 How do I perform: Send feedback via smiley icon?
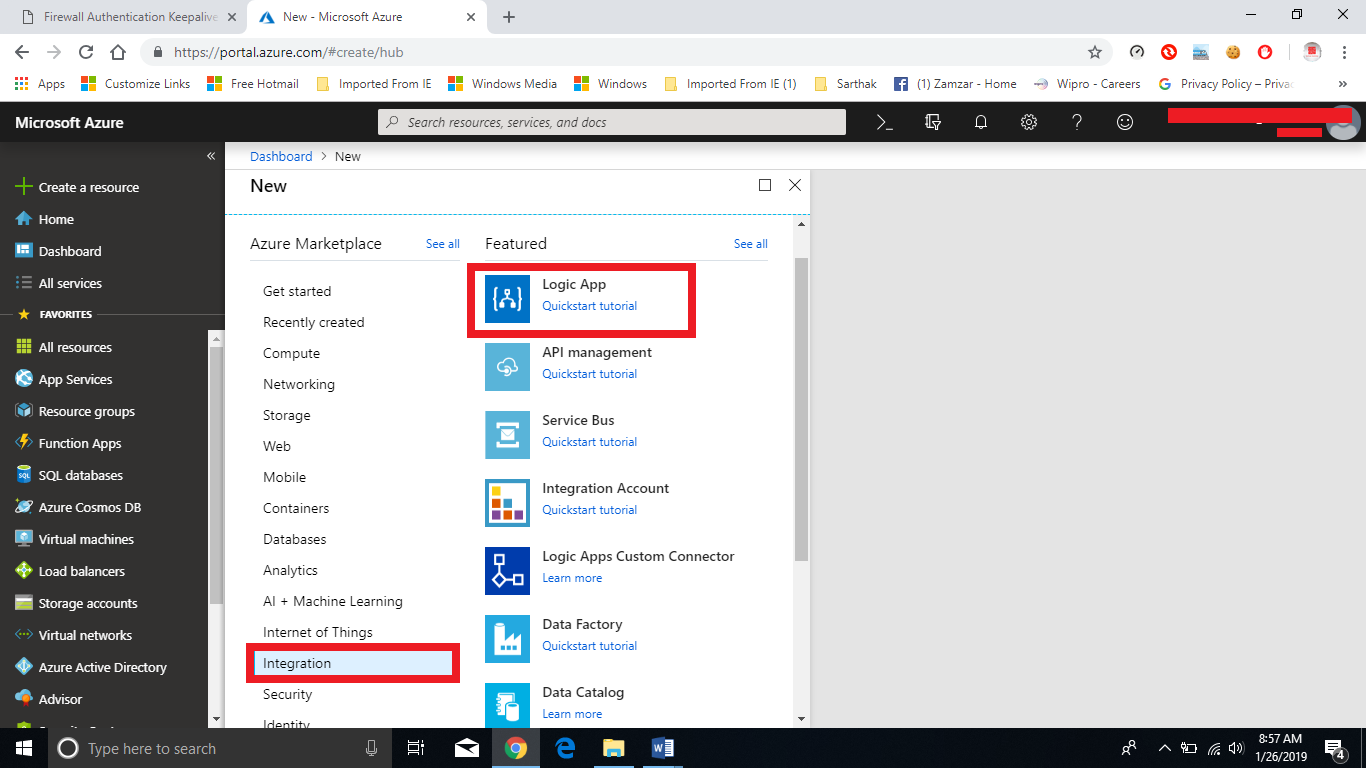(1125, 122)
